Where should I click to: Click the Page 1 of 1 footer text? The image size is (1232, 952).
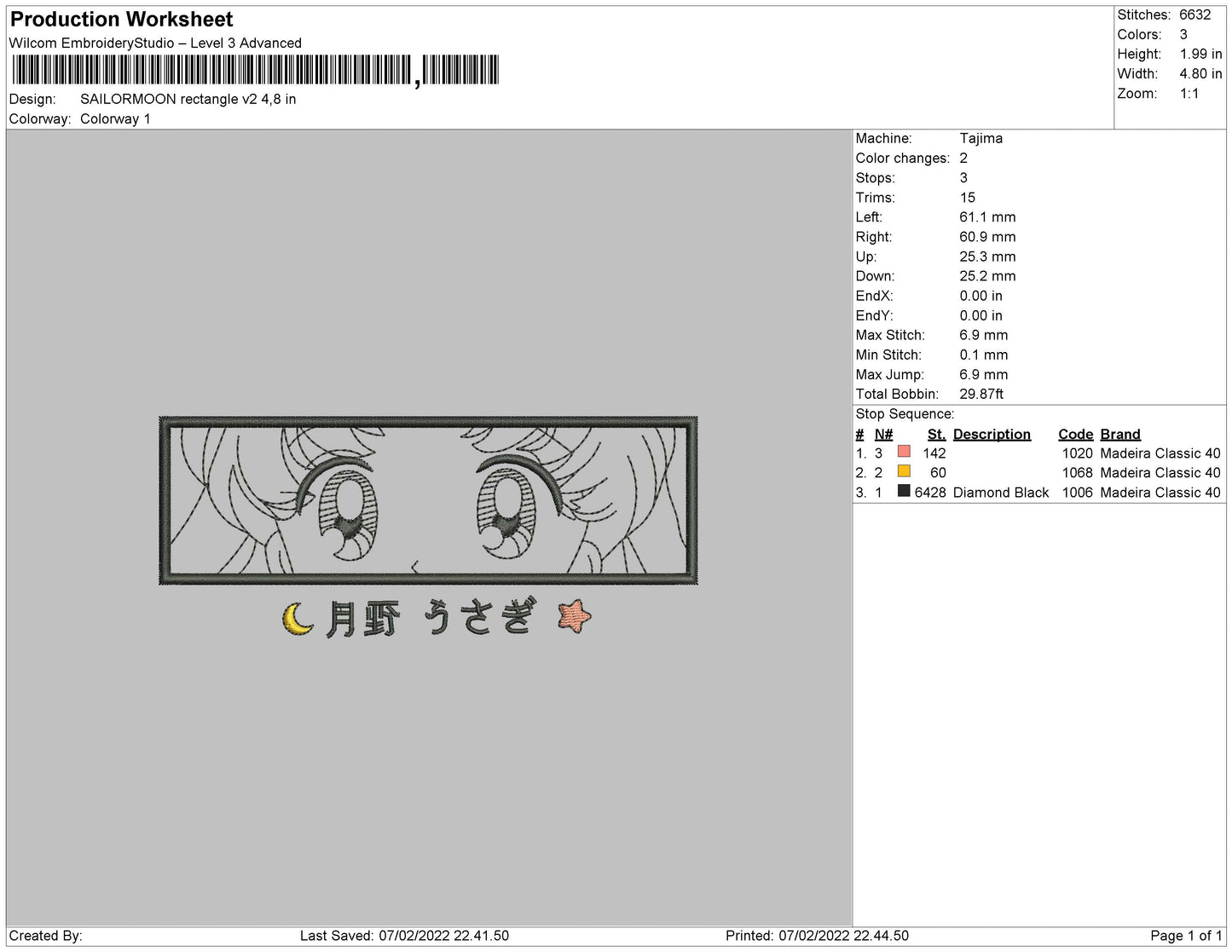coord(1186,936)
